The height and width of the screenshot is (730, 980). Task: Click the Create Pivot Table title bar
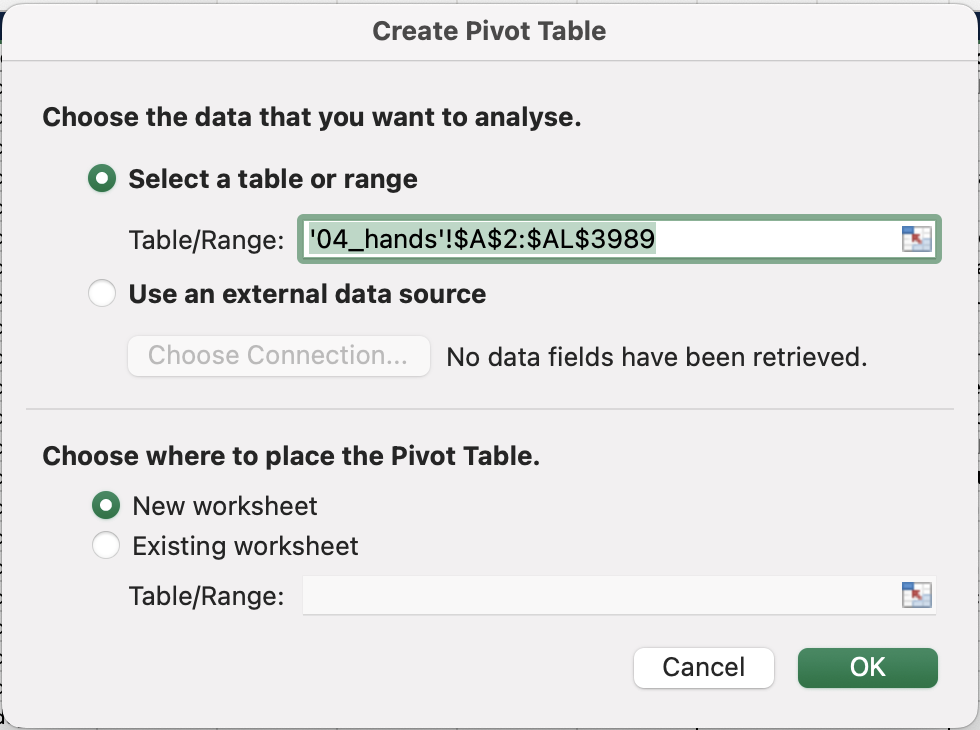pyautogui.click(x=489, y=31)
